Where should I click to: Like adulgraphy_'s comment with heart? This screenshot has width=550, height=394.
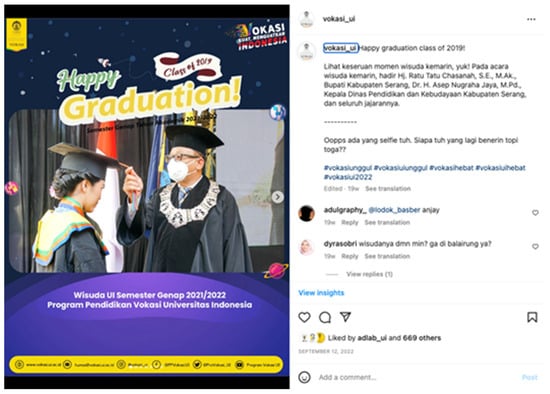pos(535,213)
